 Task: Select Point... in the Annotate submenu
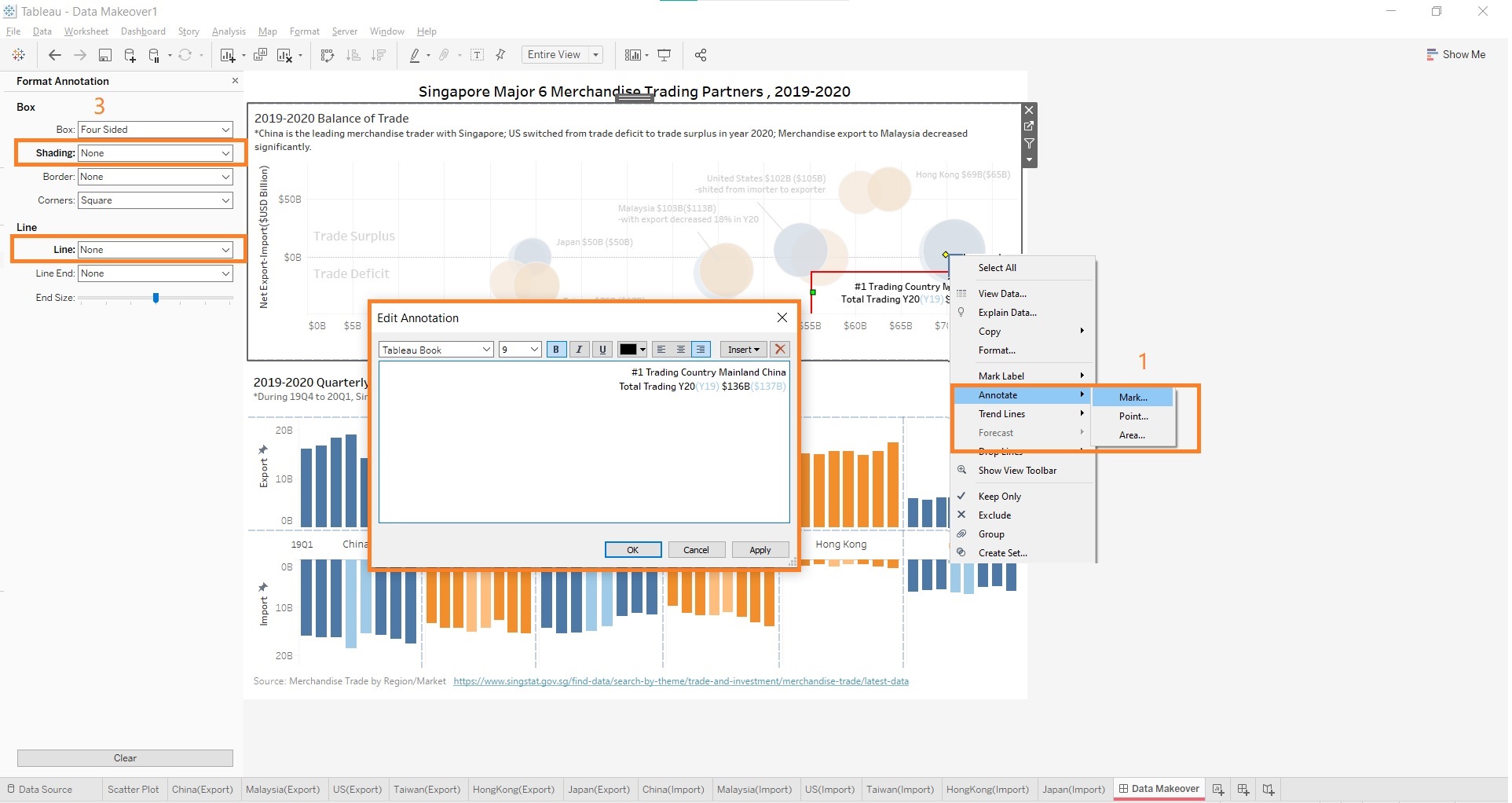click(x=1133, y=416)
